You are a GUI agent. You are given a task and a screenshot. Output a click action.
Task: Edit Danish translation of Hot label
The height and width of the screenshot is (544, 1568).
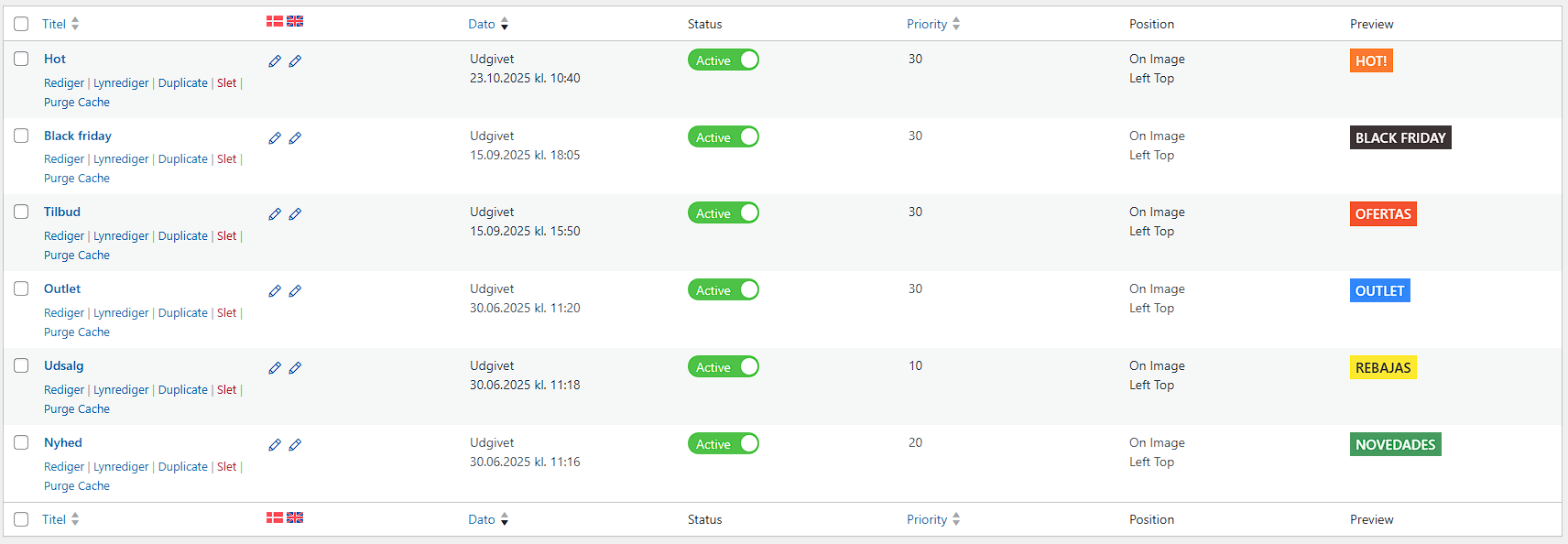[x=275, y=61]
